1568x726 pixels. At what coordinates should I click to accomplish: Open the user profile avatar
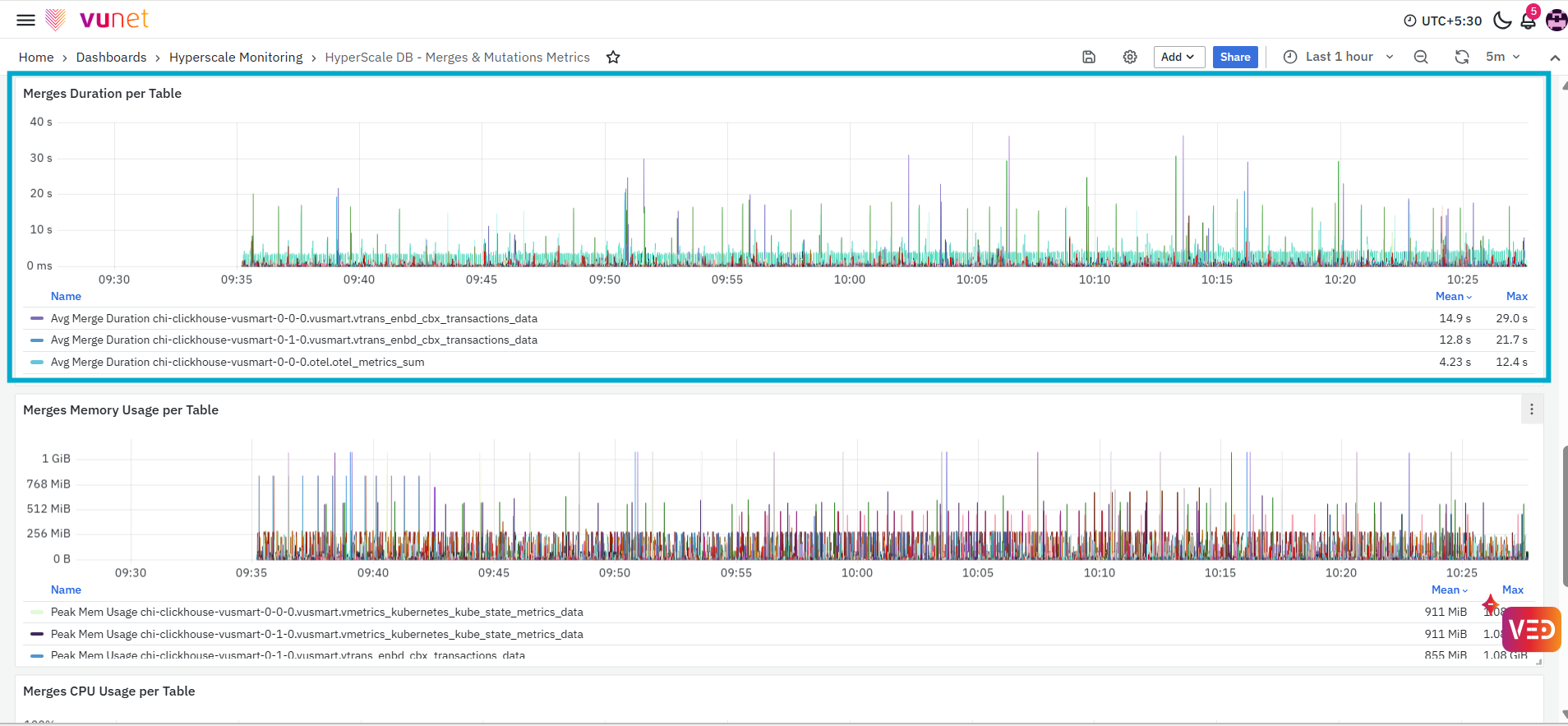pos(1556,21)
